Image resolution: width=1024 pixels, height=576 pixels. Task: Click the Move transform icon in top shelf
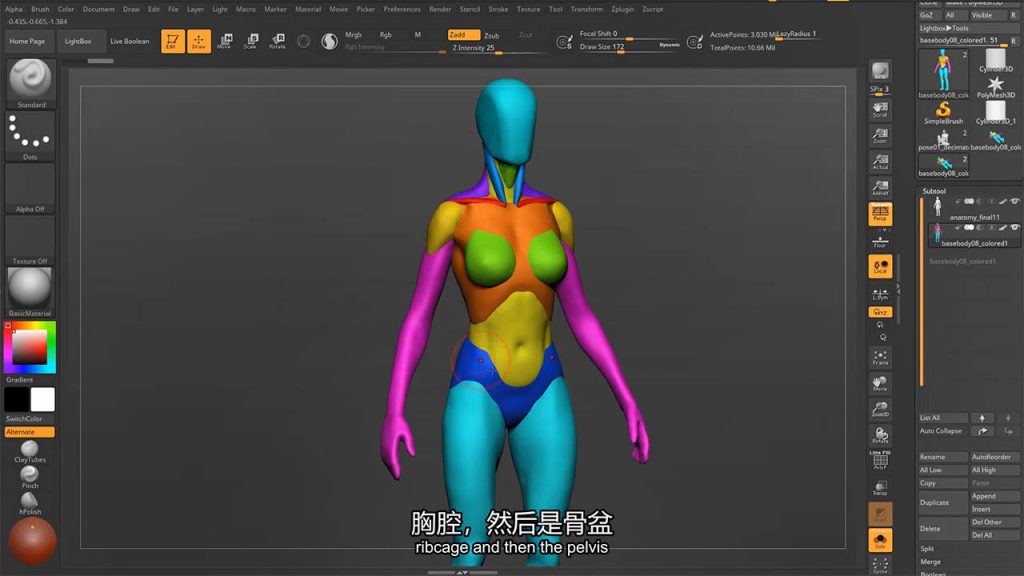[x=224, y=41]
